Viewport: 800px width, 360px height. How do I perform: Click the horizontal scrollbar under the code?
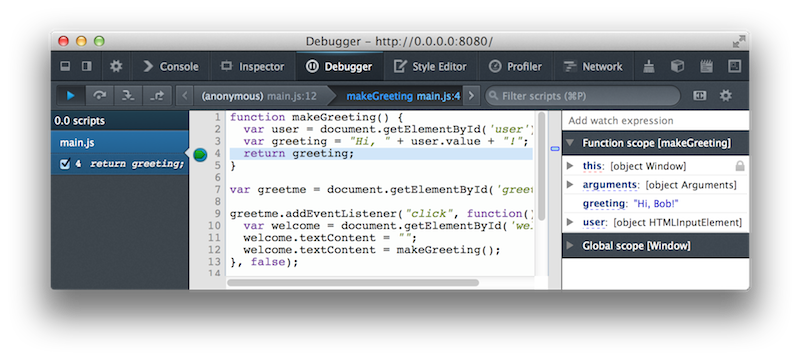point(353,282)
